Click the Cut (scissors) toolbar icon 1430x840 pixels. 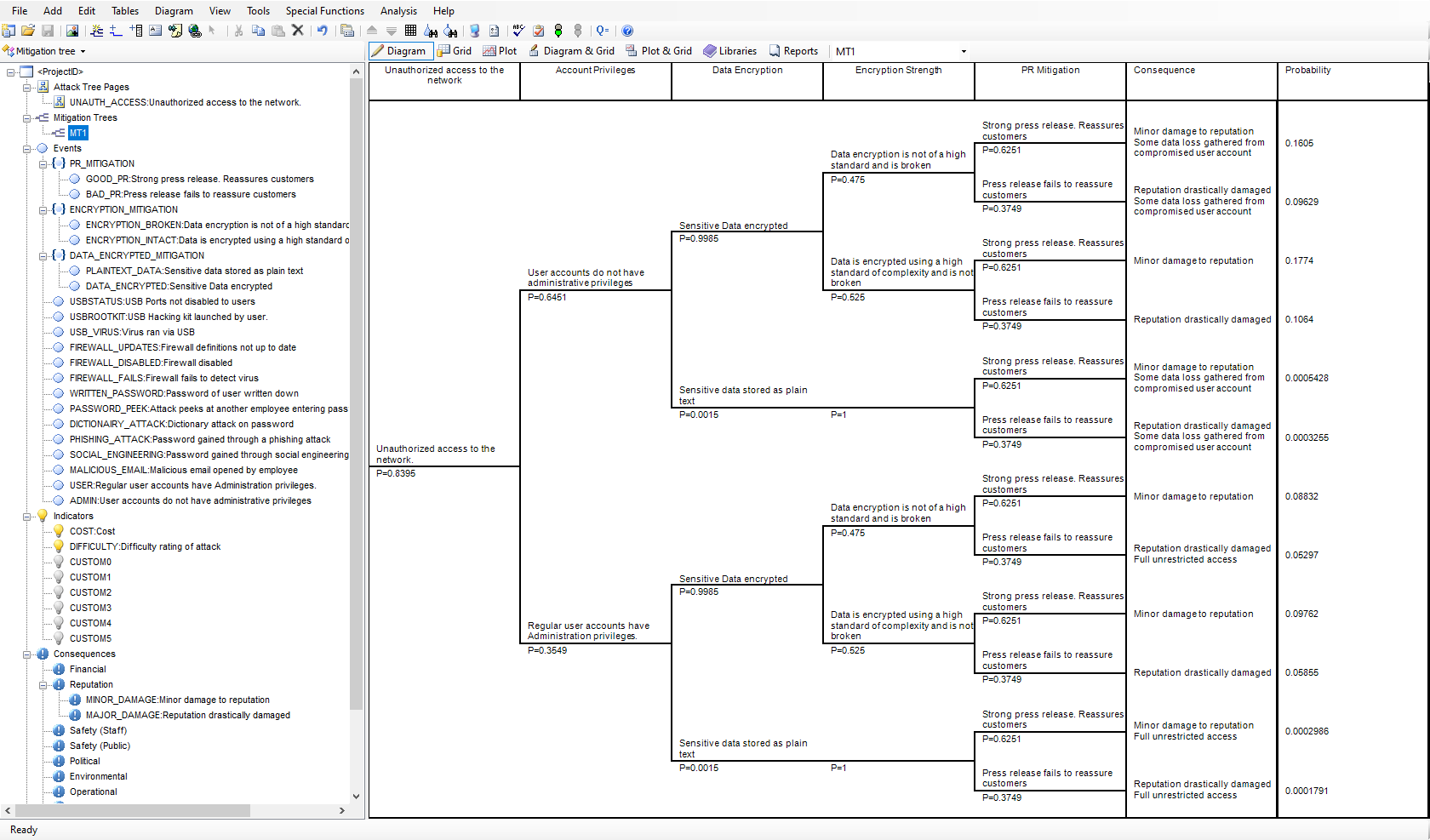pos(239,31)
